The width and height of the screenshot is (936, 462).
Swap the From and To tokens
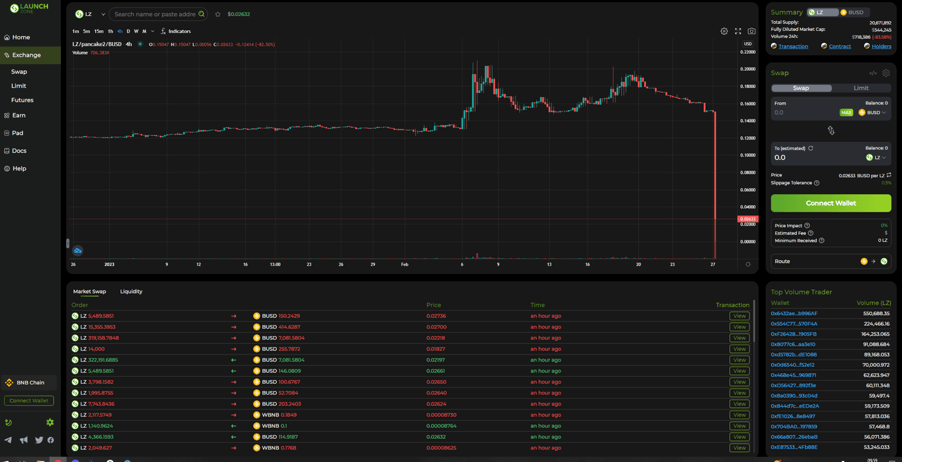click(831, 130)
